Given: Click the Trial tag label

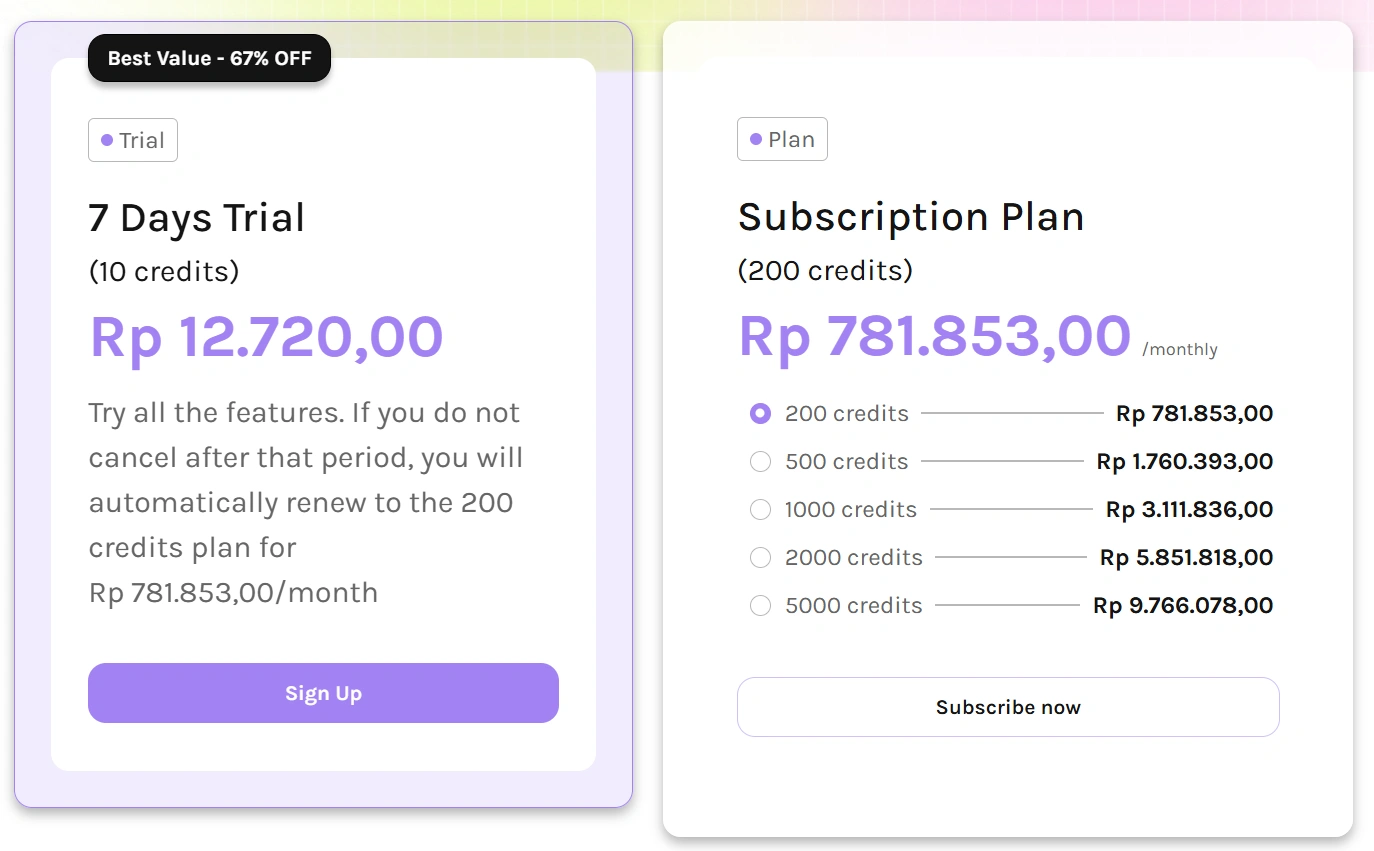Looking at the screenshot, I should 133,141.
